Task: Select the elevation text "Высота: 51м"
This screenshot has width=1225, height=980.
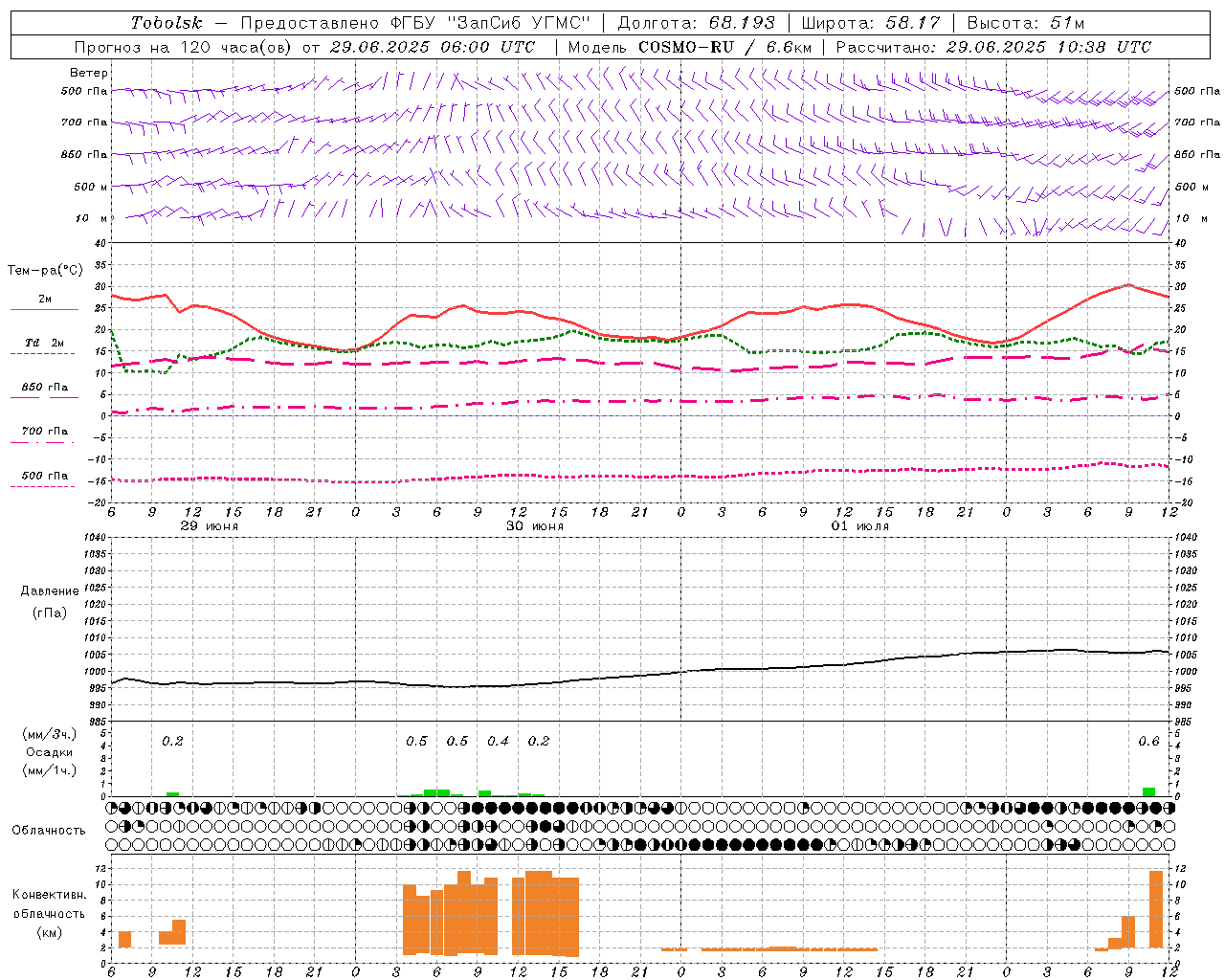Action: point(1025,23)
